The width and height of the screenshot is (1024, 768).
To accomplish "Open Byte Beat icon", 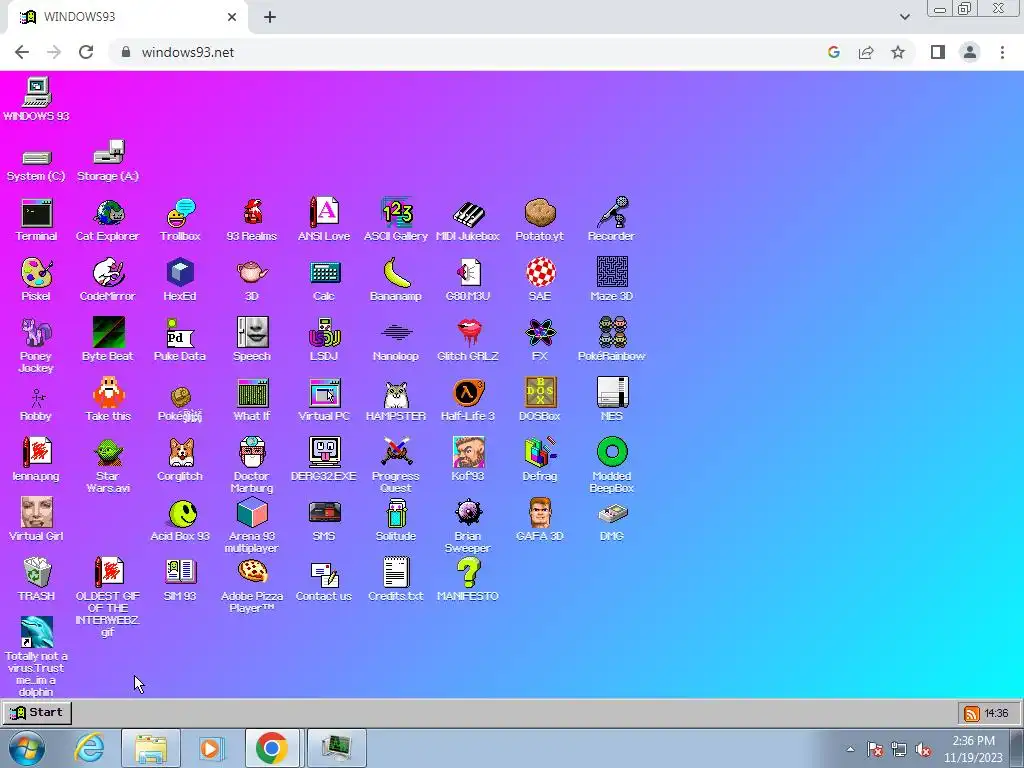I will pos(108,333).
